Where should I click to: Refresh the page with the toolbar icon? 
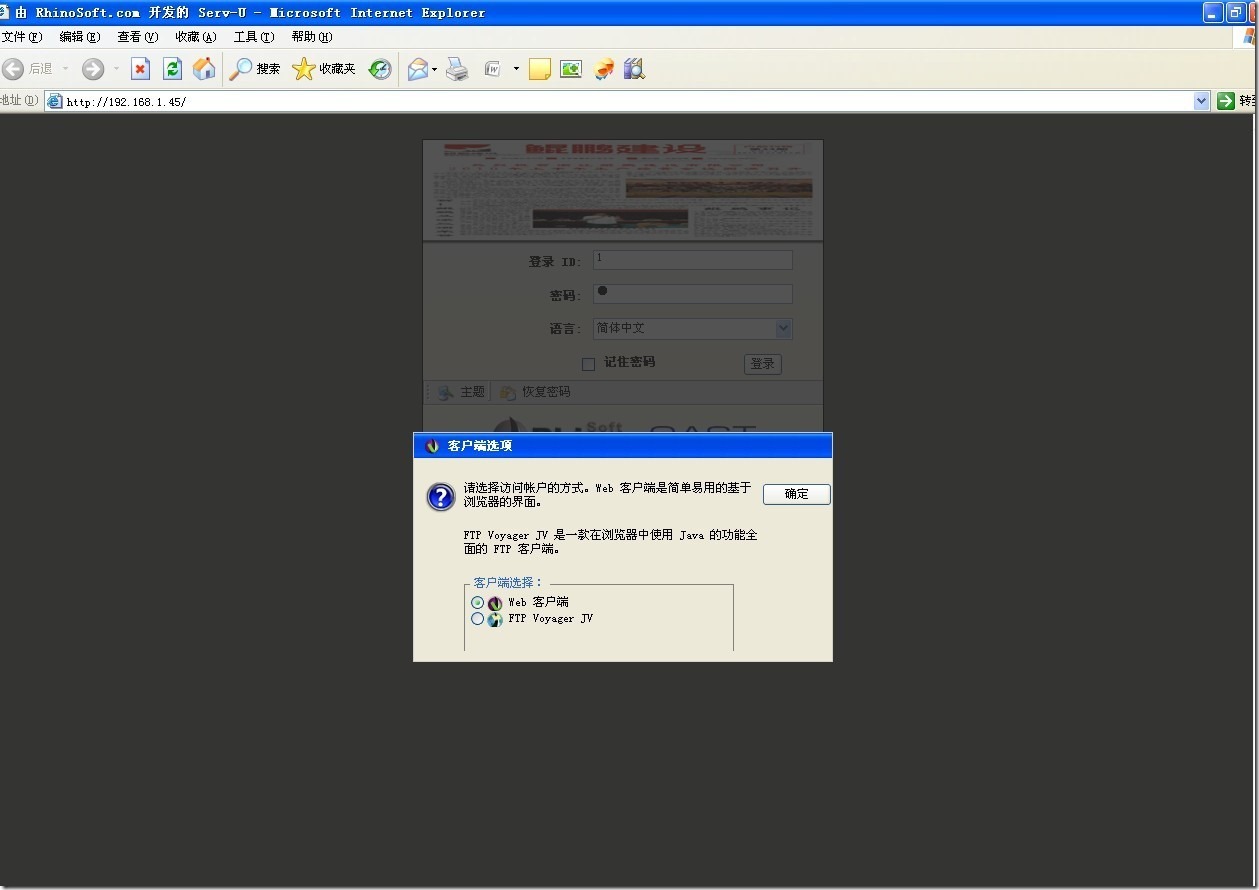click(172, 69)
